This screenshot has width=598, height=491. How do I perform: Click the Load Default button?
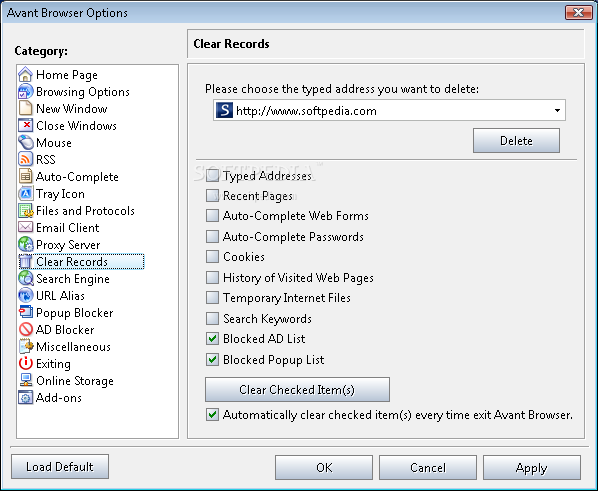60,467
